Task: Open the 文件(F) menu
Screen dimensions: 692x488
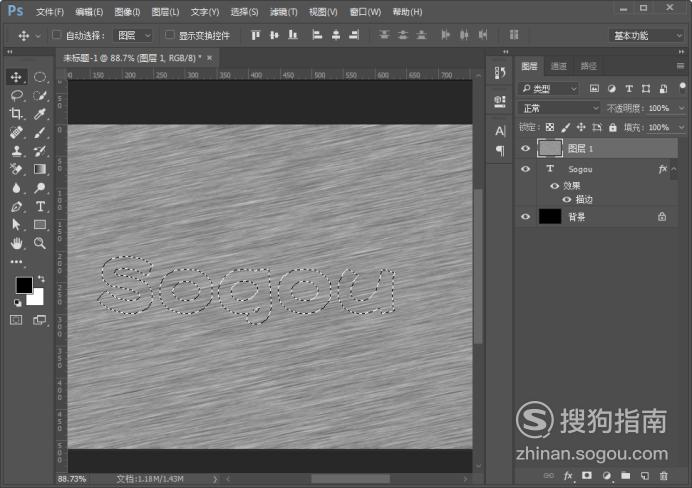Action: (x=50, y=12)
